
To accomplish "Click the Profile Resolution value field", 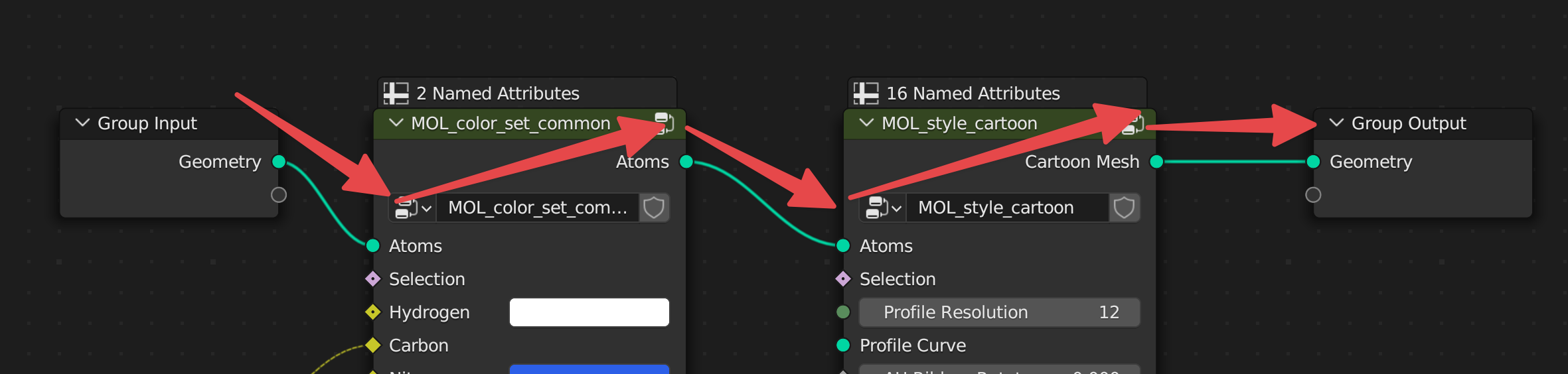I will (x=999, y=312).
